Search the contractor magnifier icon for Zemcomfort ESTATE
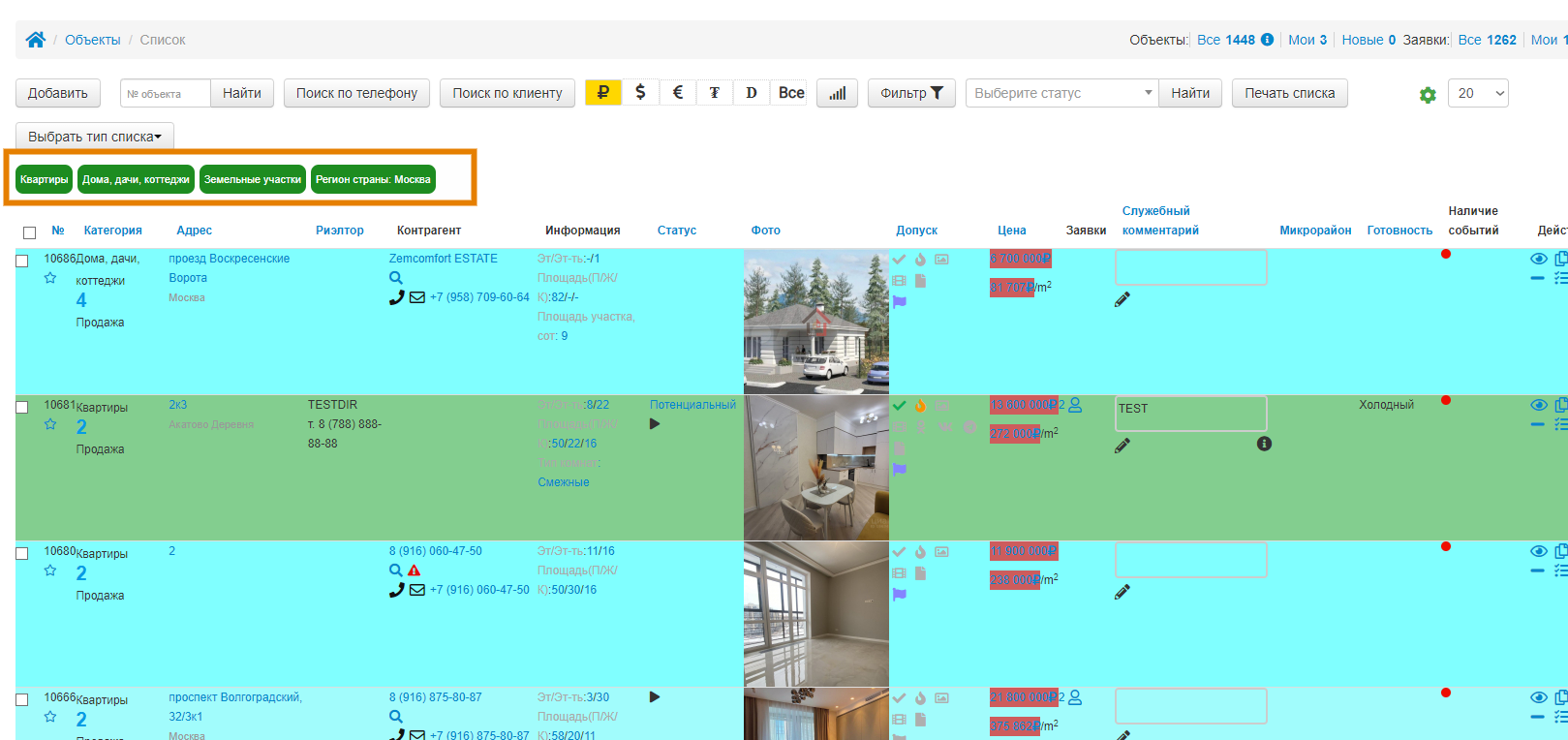This screenshot has height=740, width=1568. [x=396, y=278]
